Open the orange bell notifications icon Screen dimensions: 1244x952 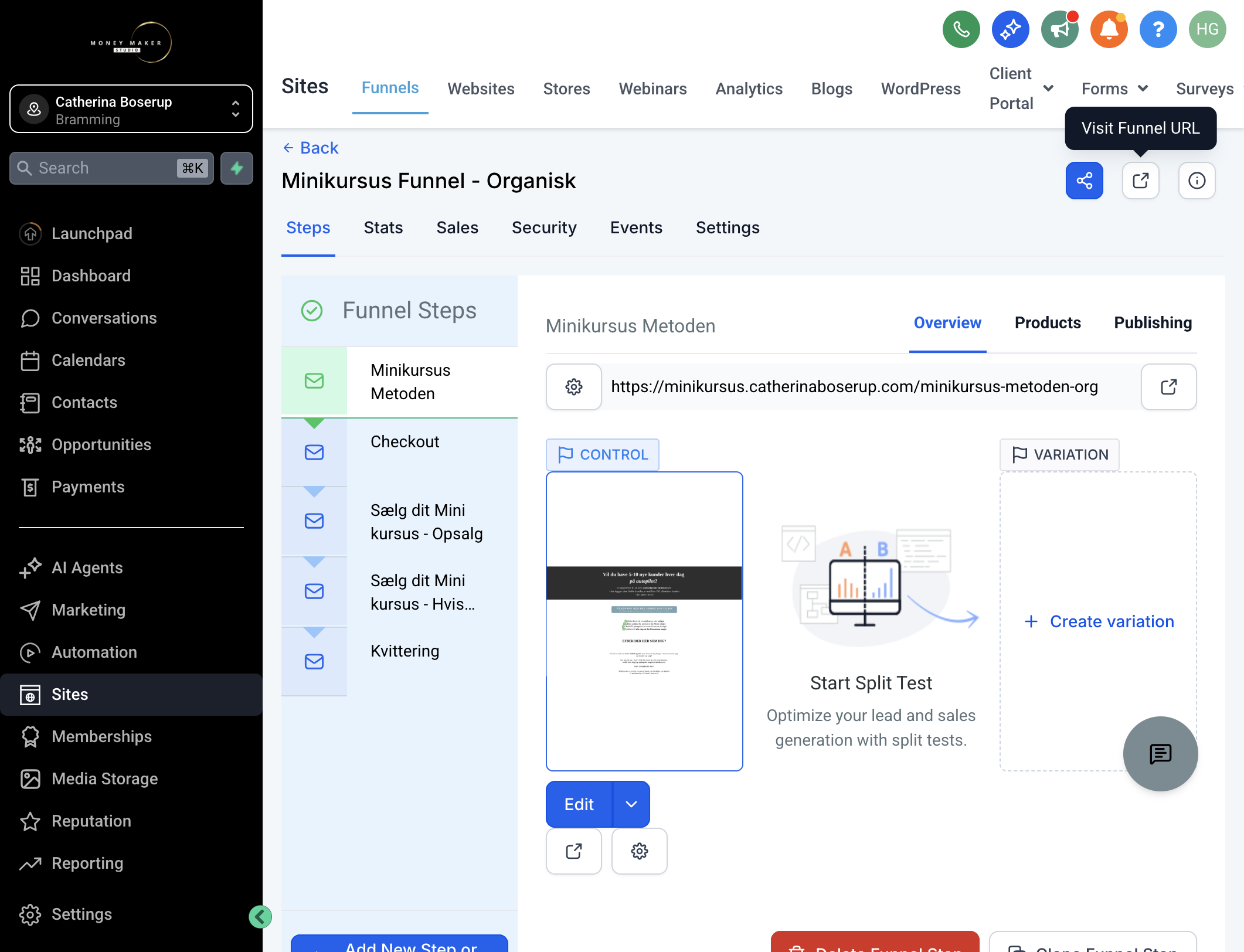tap(1109, 29)
